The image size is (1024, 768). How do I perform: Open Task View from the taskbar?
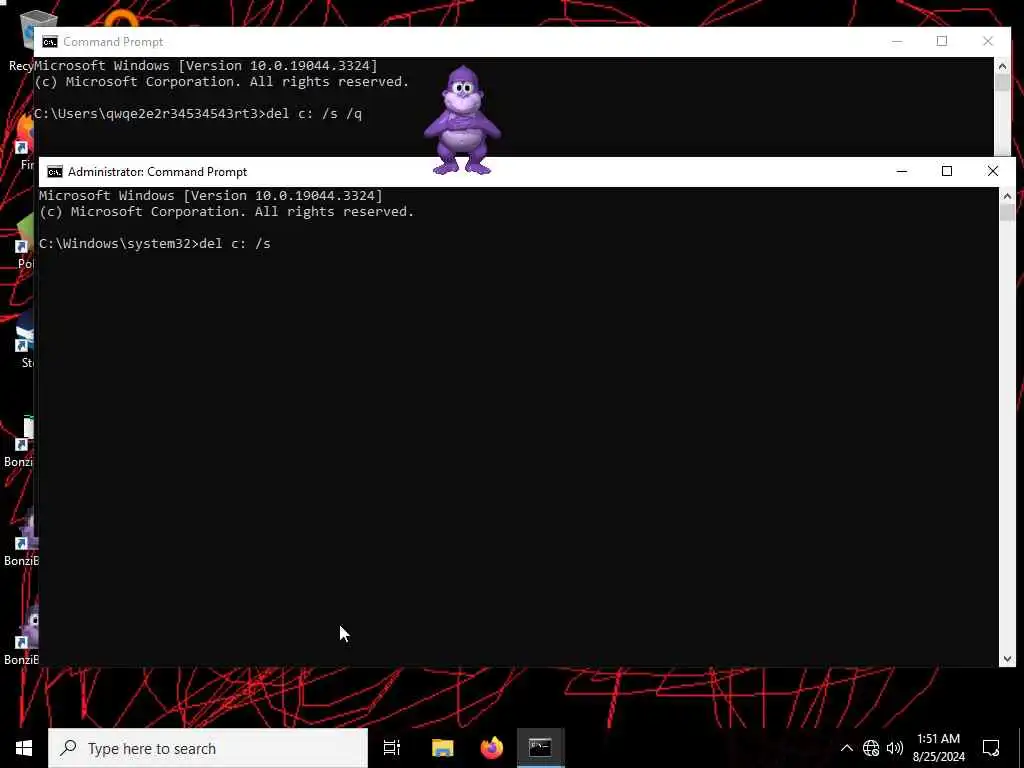point(392,748)
